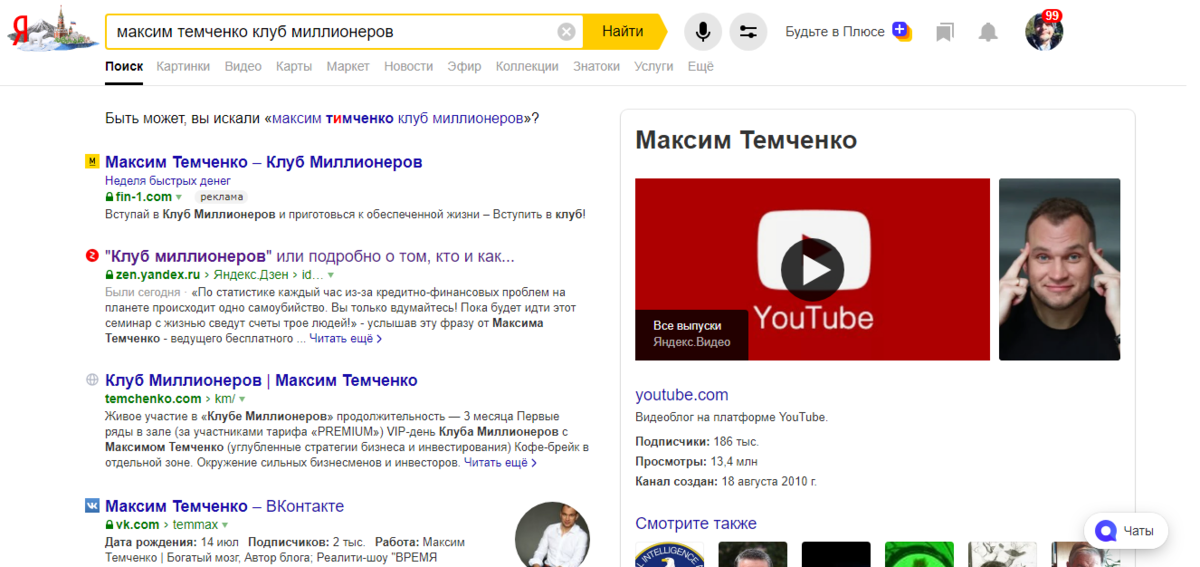Click suggested query максим тимченко клуб миллионеров
The width and height of the screenshot is (1200, 567).
(398, 118)
